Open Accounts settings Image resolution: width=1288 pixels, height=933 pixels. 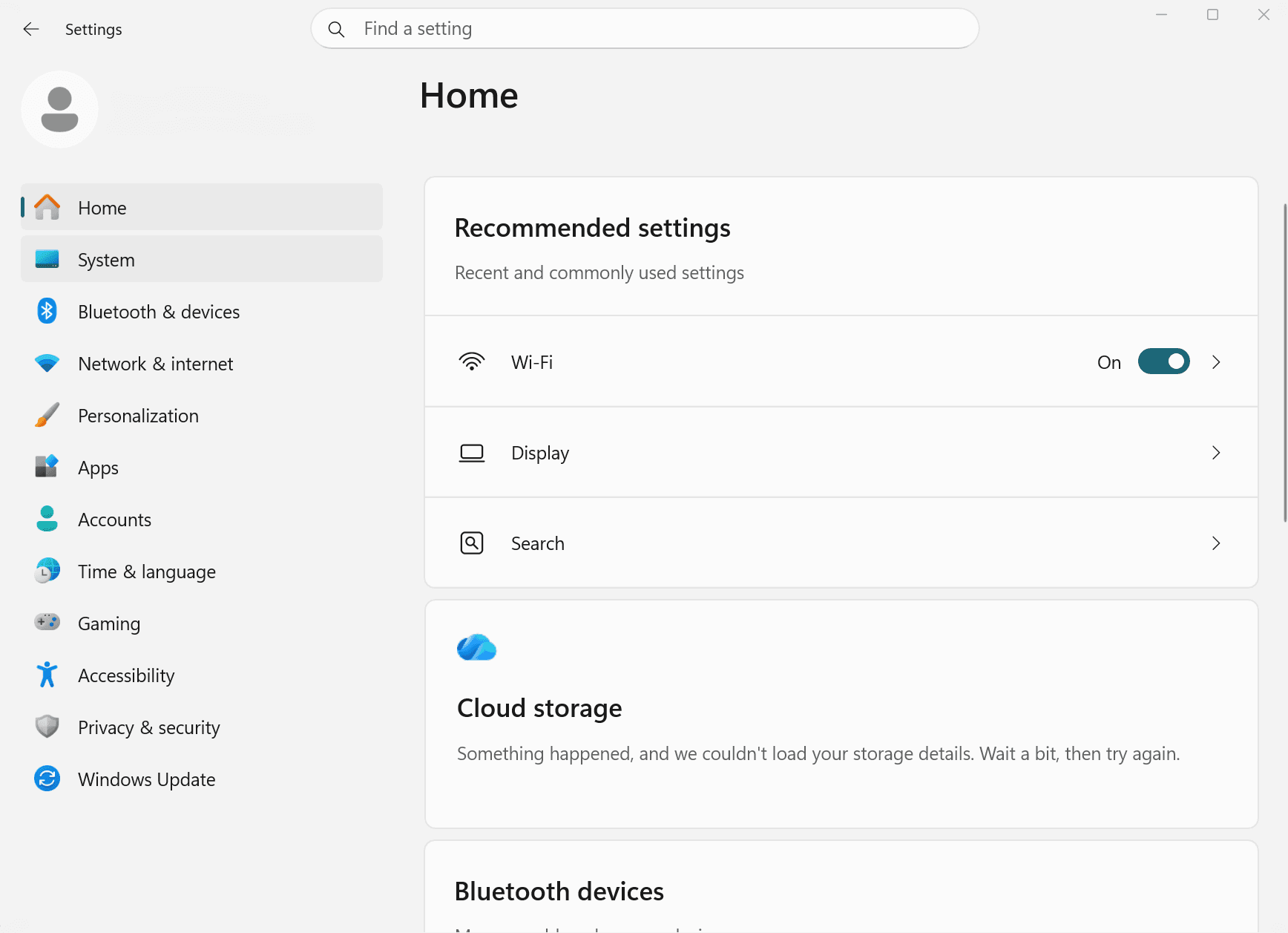(x=202, y=519)
